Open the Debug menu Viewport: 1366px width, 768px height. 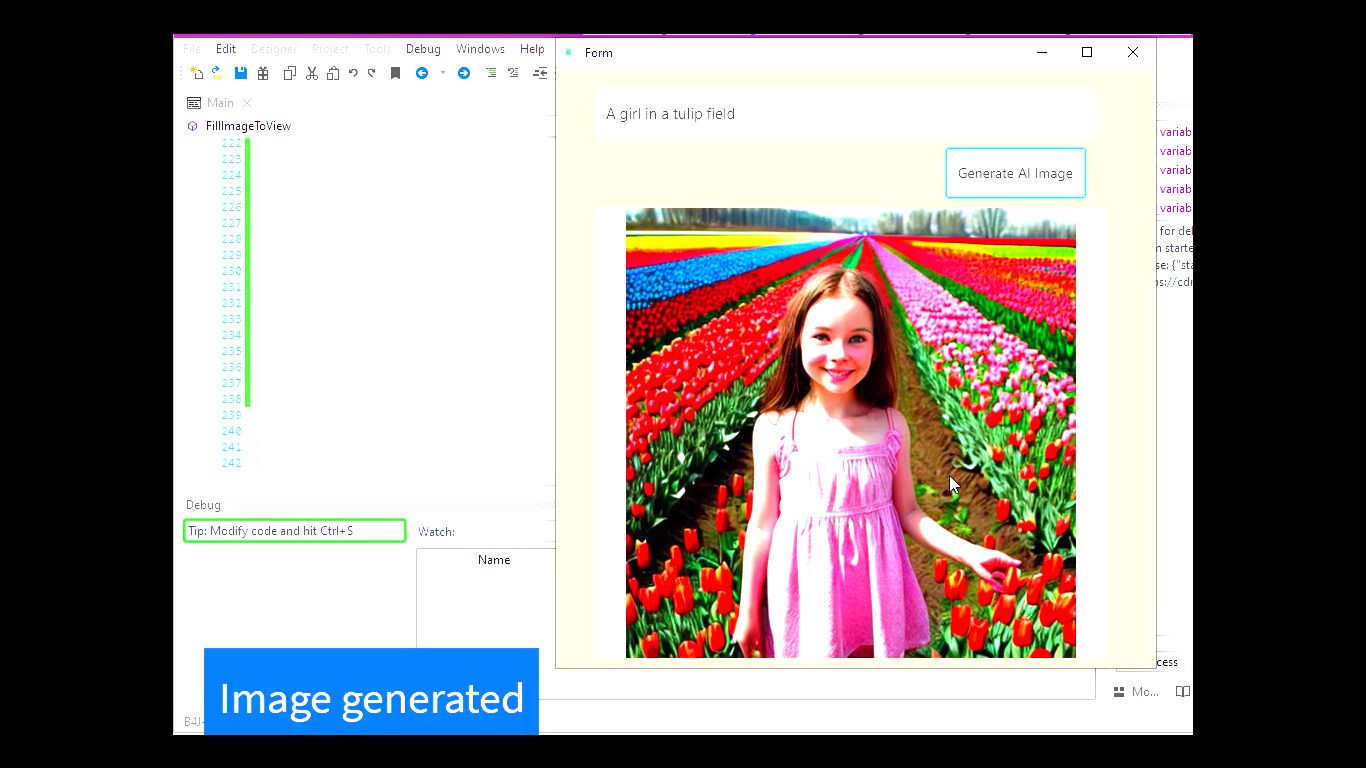click(x=423, y=49)
